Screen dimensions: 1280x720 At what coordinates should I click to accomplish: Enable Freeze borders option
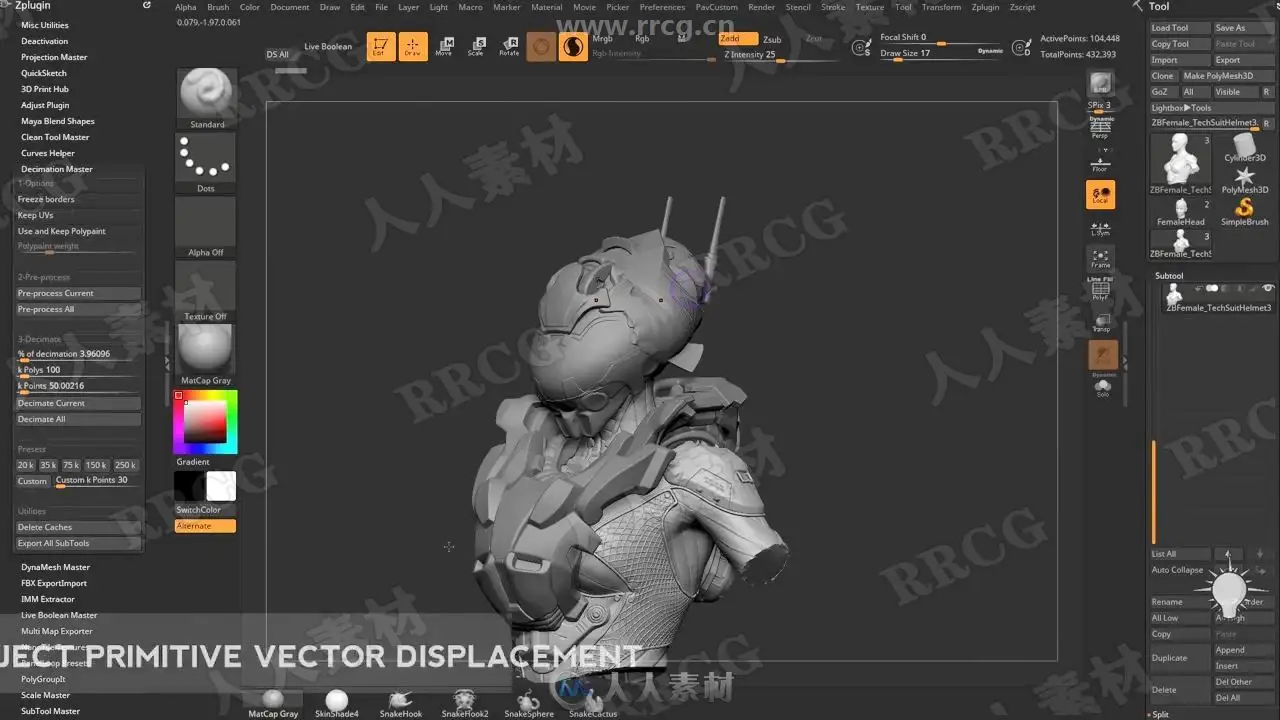[x=78, y=199]
